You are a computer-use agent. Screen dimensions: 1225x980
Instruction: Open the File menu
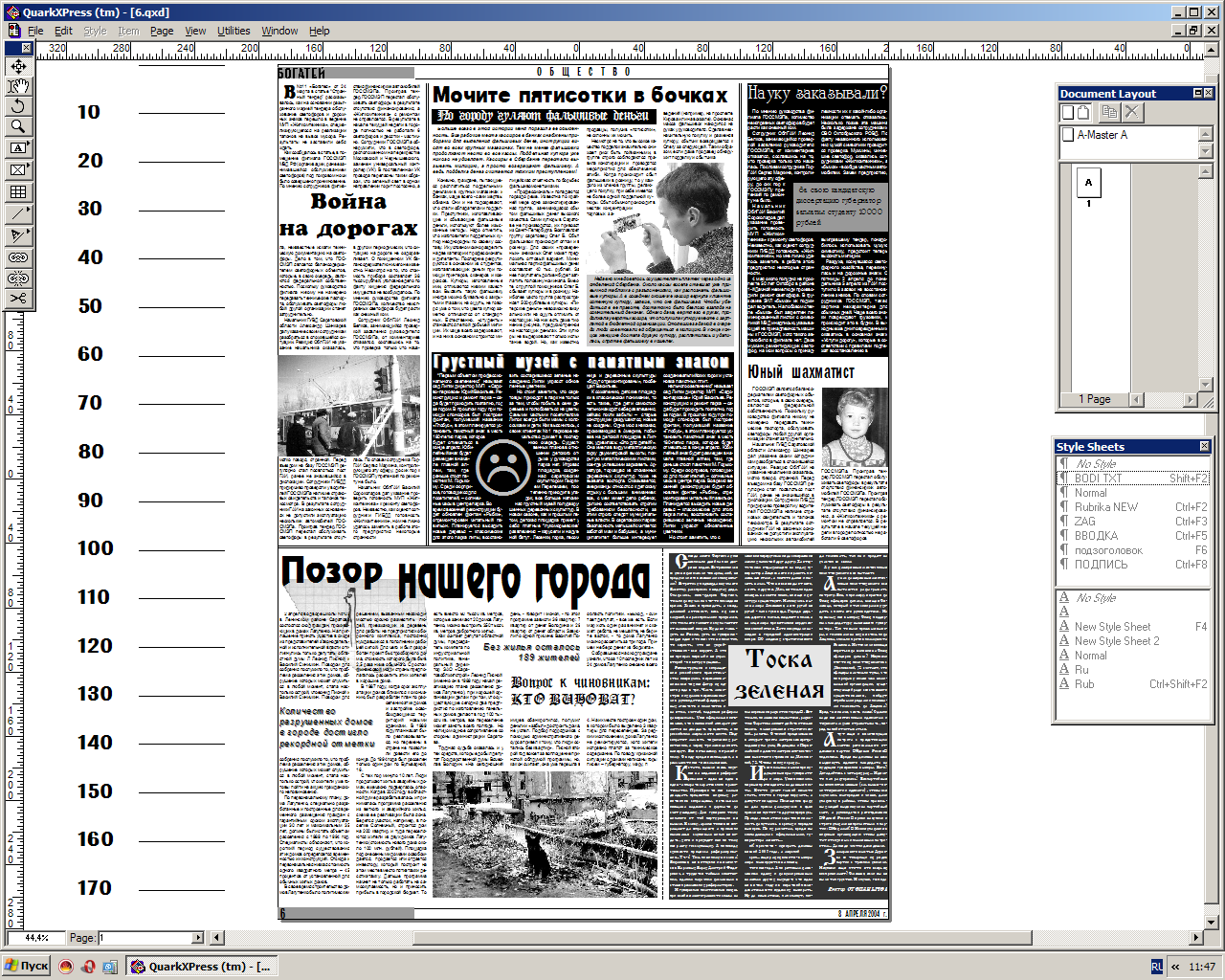(35, 31)
